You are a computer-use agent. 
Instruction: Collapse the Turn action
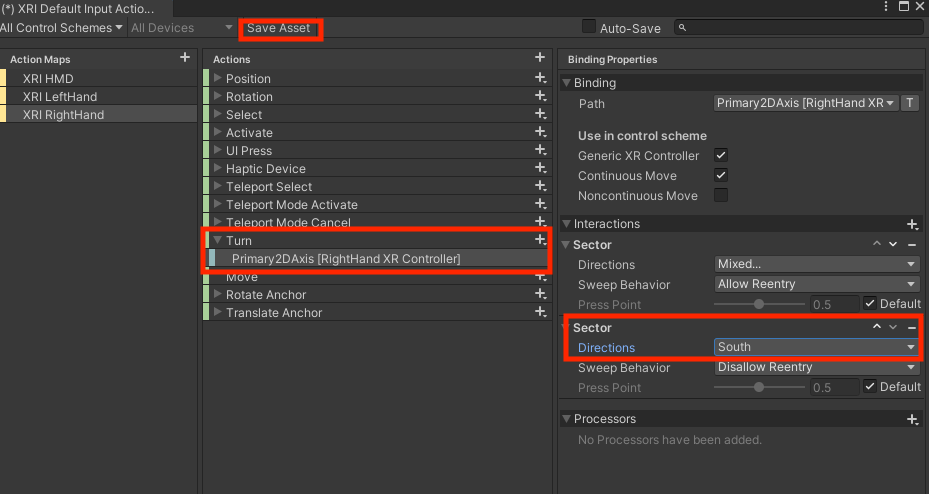pyautogui.click(x=217, y=240)
